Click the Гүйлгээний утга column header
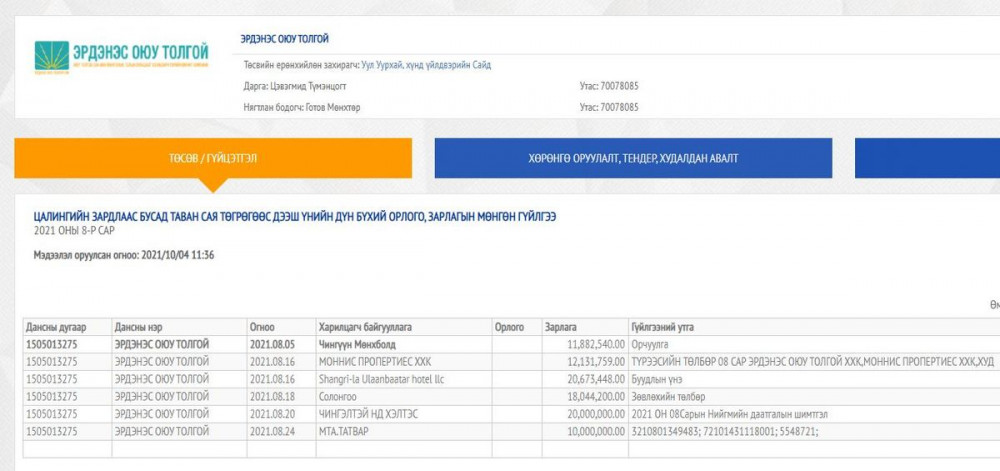This screenshot has width=1000, height=471. coord(814,327)
